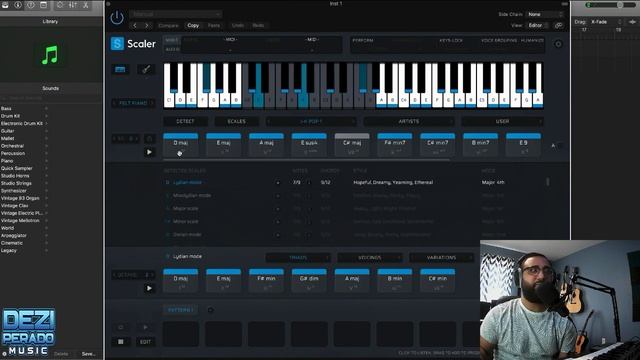
Task: Toggle the AUDIO input source button
Action: [171, 49]
